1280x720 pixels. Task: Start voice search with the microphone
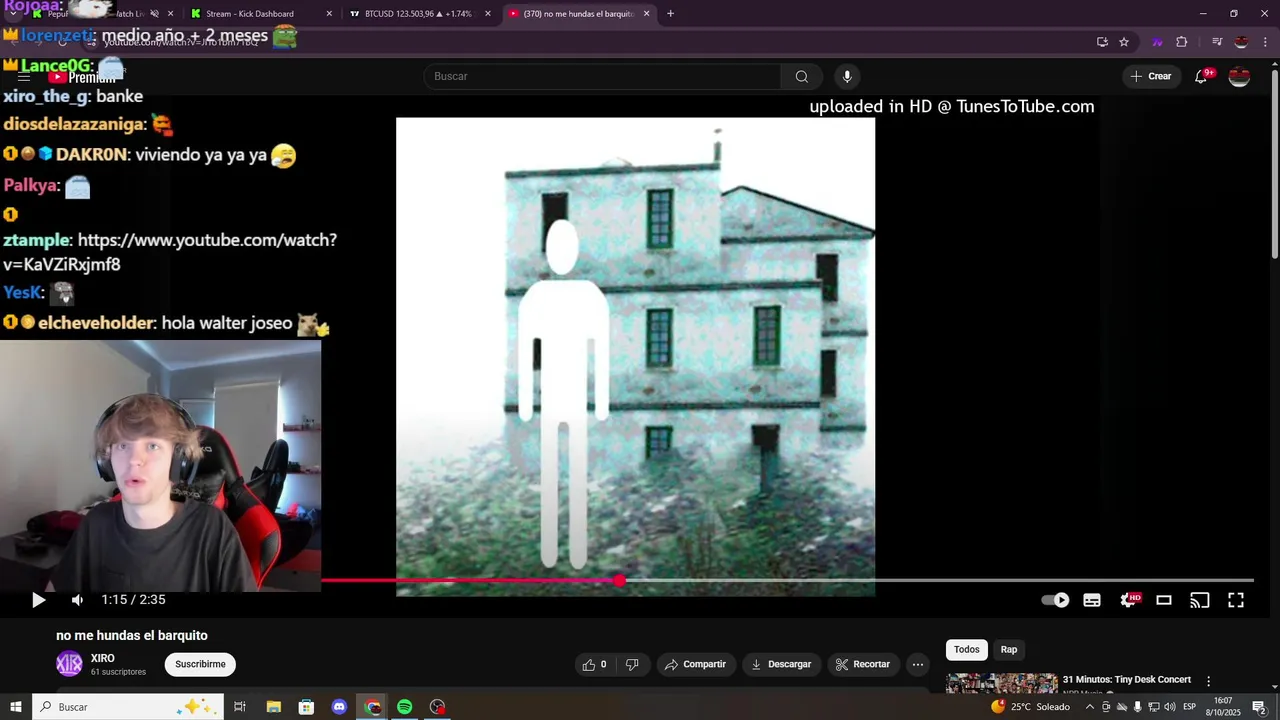847,76
